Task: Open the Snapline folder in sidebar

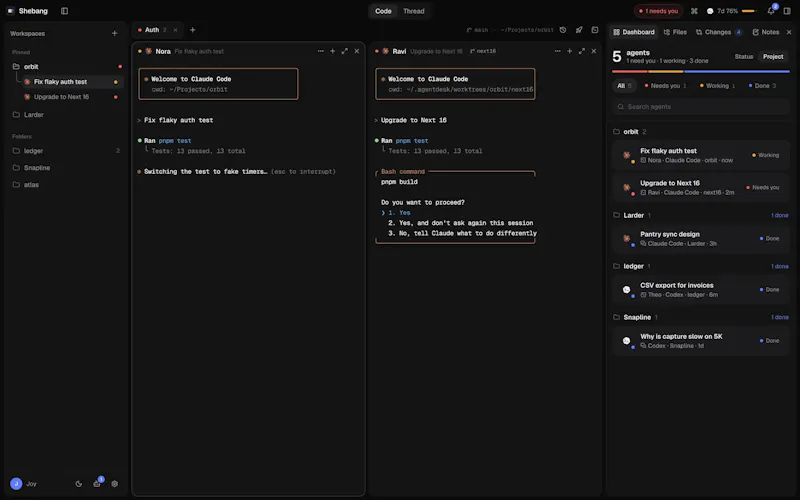Action: coord(66,168)
